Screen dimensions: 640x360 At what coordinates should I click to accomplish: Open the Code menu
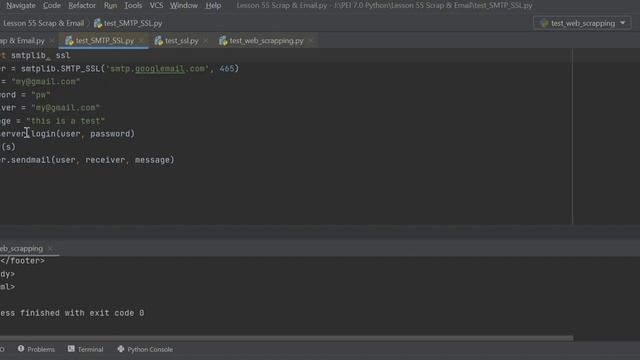(x=52, y=5)
